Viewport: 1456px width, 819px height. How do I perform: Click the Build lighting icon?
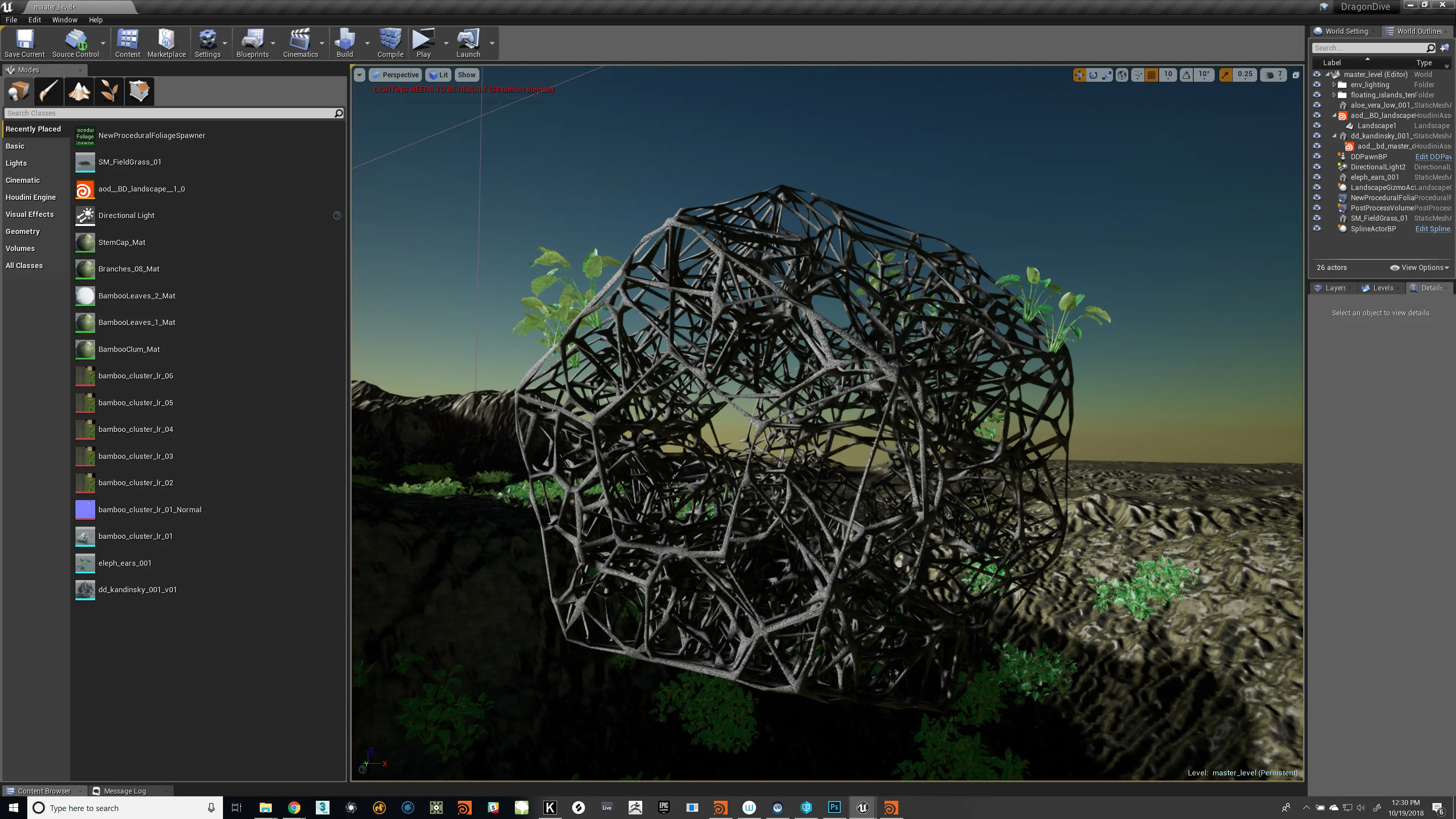tap(345, 44)
